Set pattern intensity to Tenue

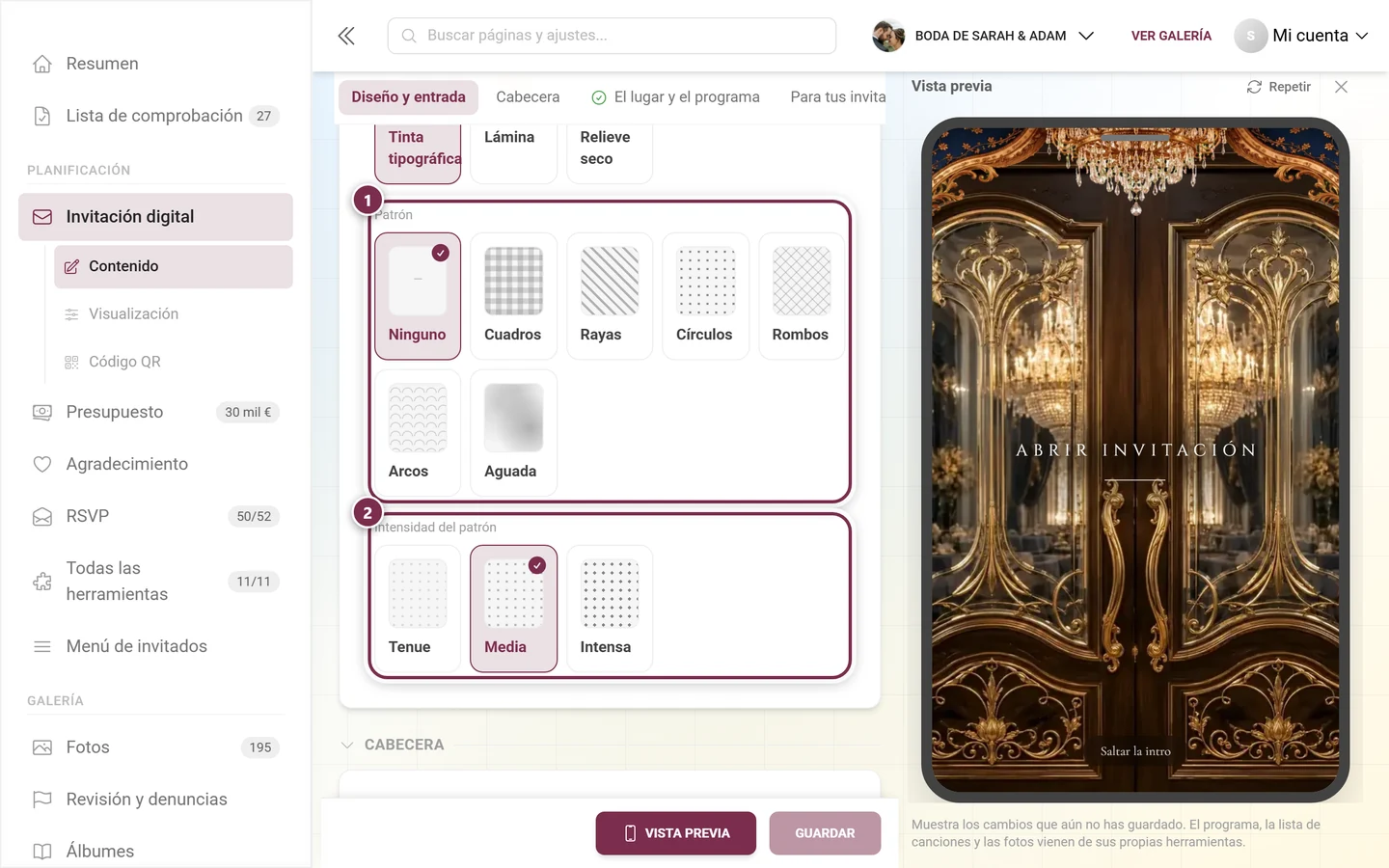(418, 609)
